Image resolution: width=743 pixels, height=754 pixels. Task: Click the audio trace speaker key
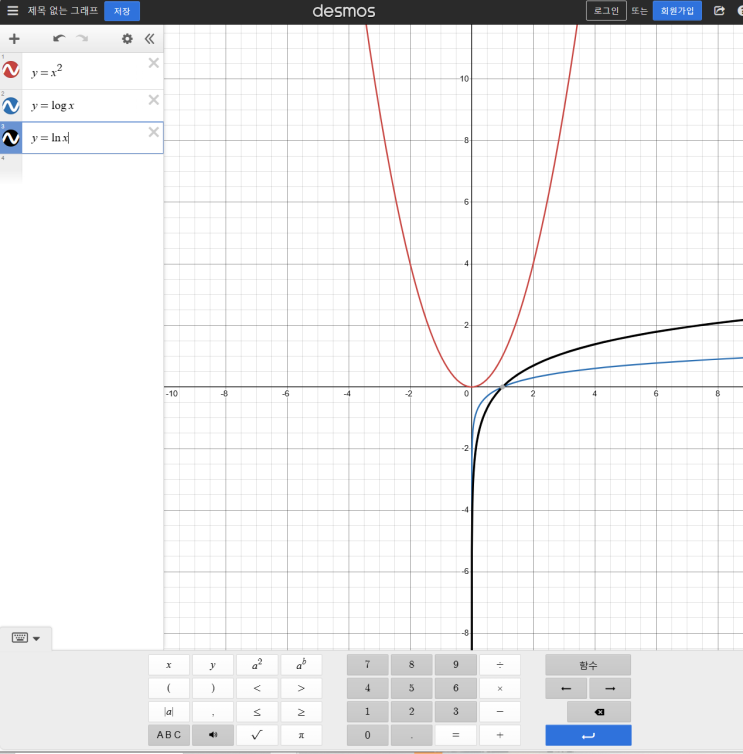click(213, 735)
